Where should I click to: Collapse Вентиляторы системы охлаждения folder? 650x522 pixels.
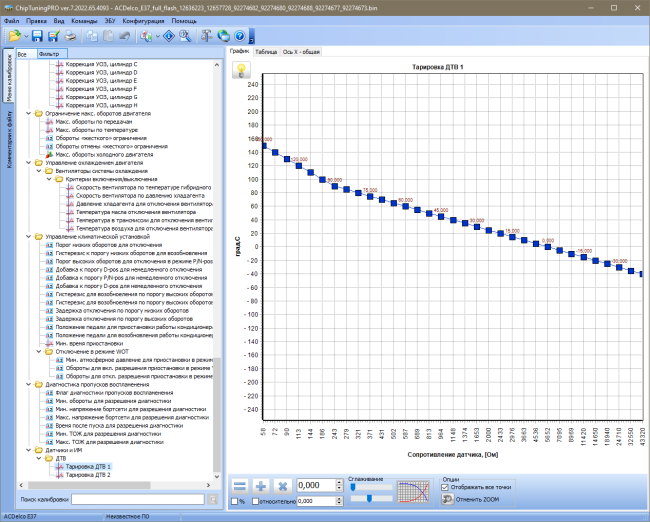point(39,171)
